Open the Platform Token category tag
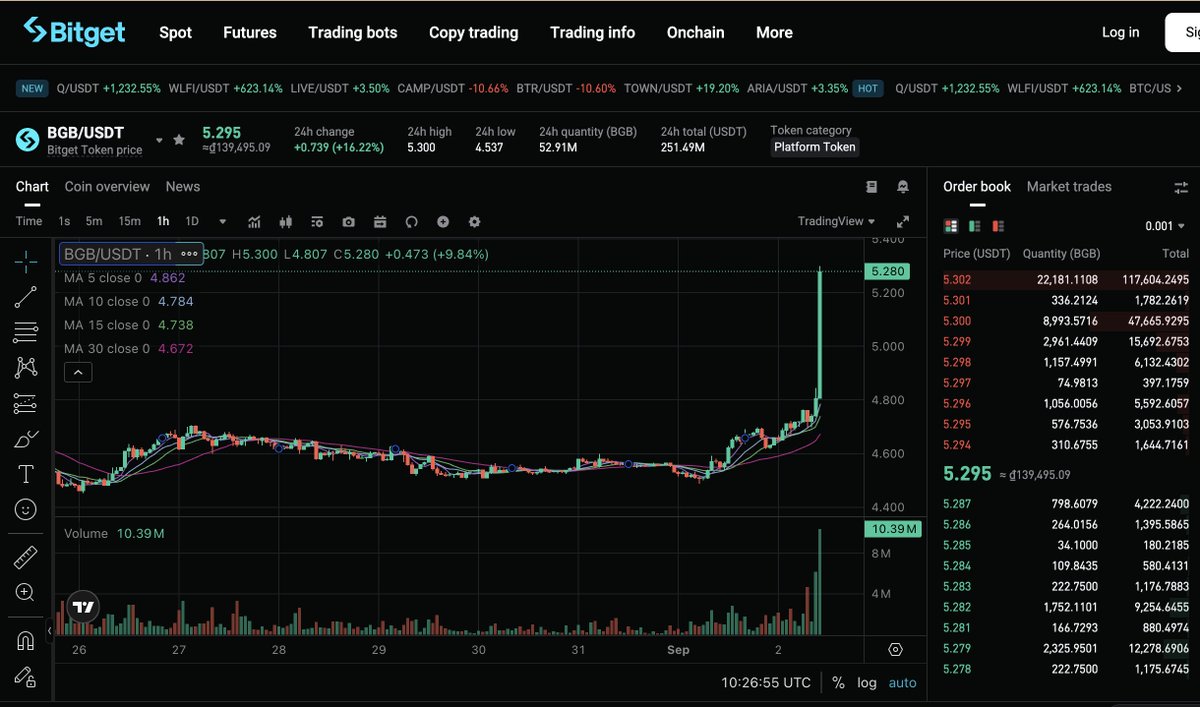1200x707 pixels. [x=815, y=147]
